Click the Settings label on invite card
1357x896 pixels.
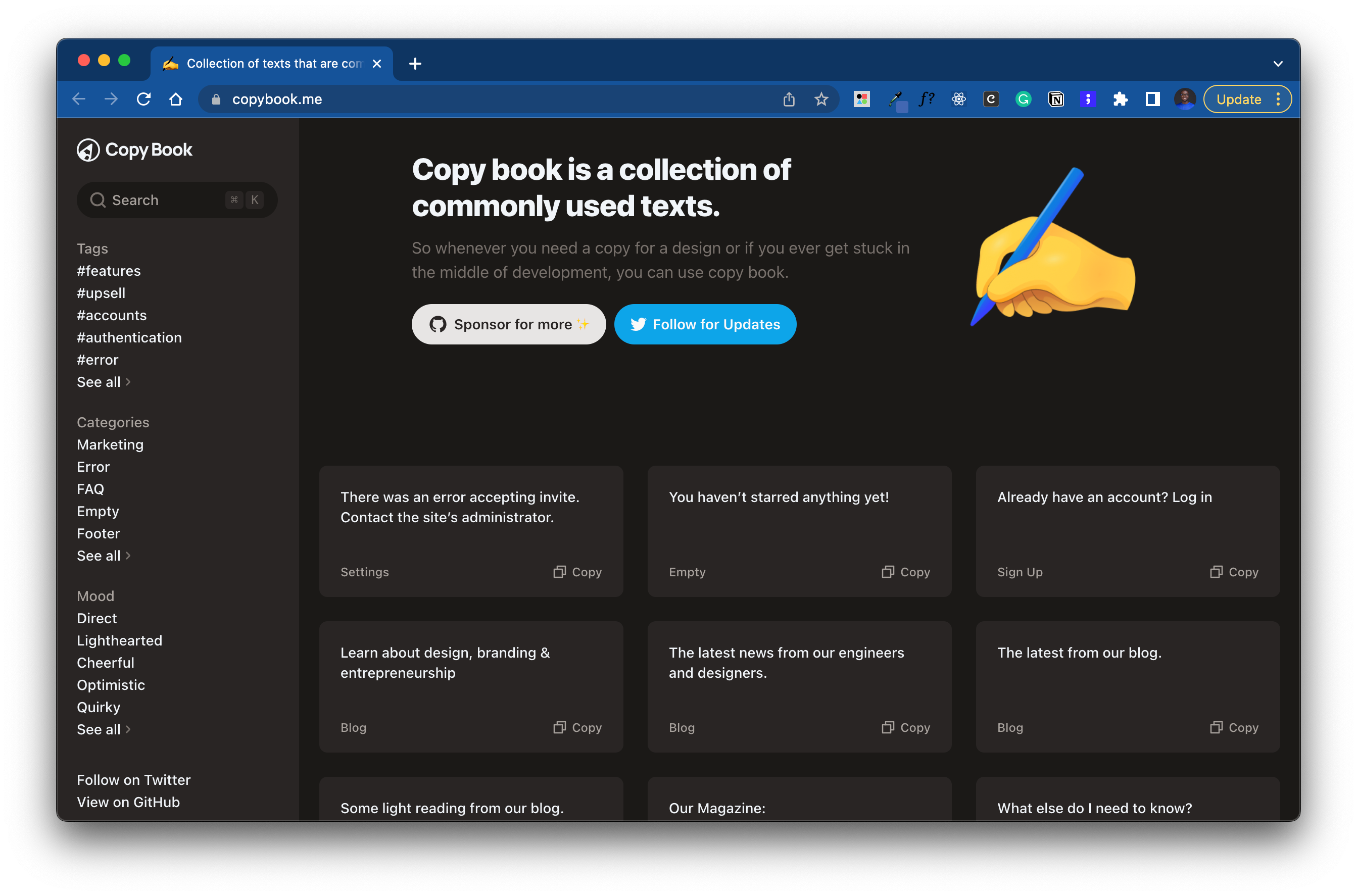click(x=365, y=571)
